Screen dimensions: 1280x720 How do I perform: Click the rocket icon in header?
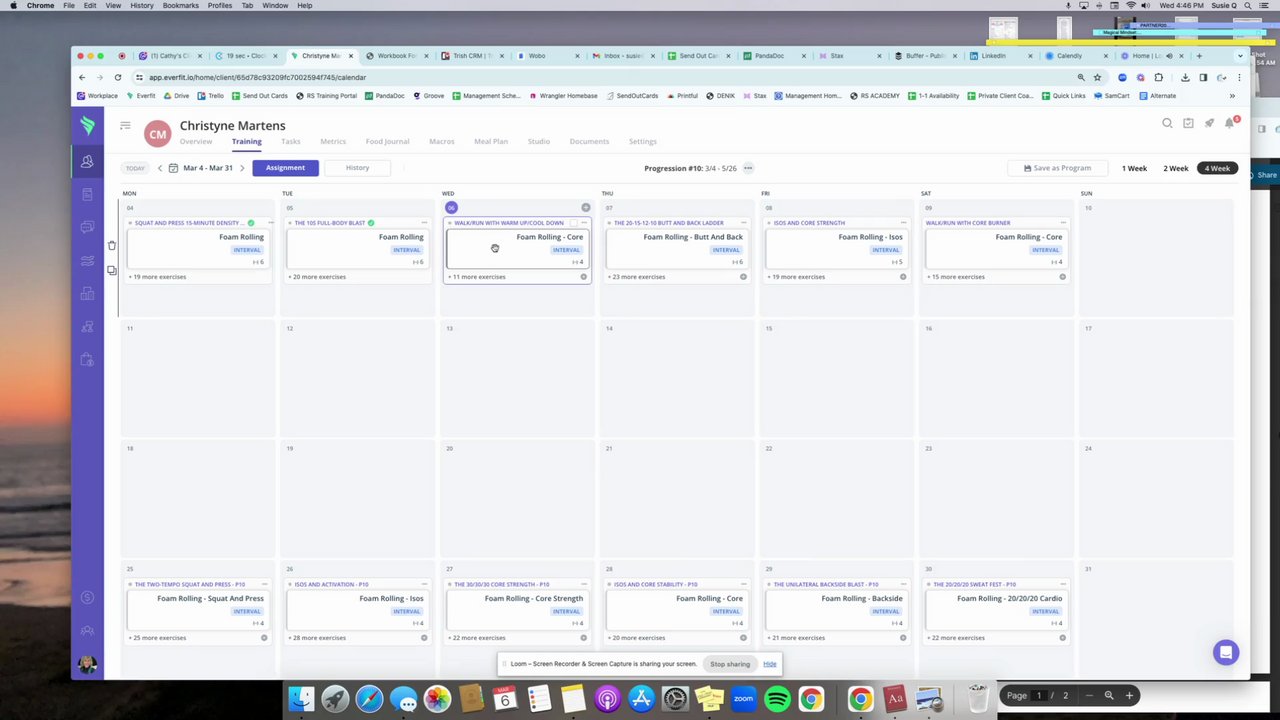(1209, 123)
